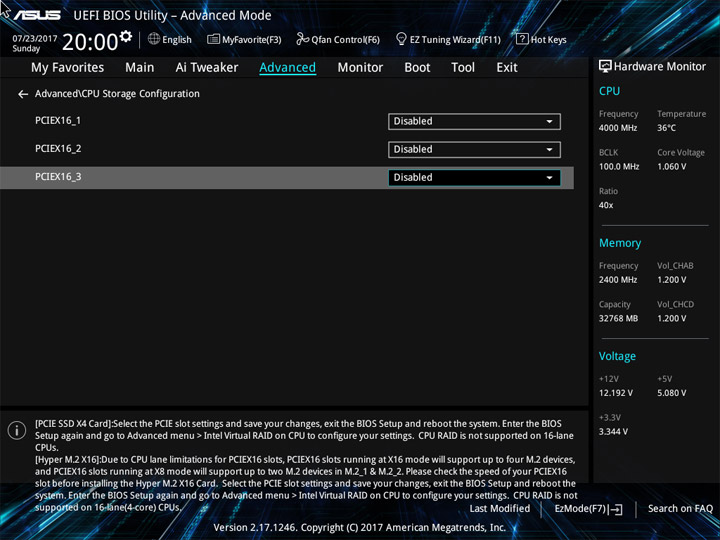This screenshot has width=720, height=540.
Task: Select the Exit tab
Action: pyautogui.click(x=507, y=68)
